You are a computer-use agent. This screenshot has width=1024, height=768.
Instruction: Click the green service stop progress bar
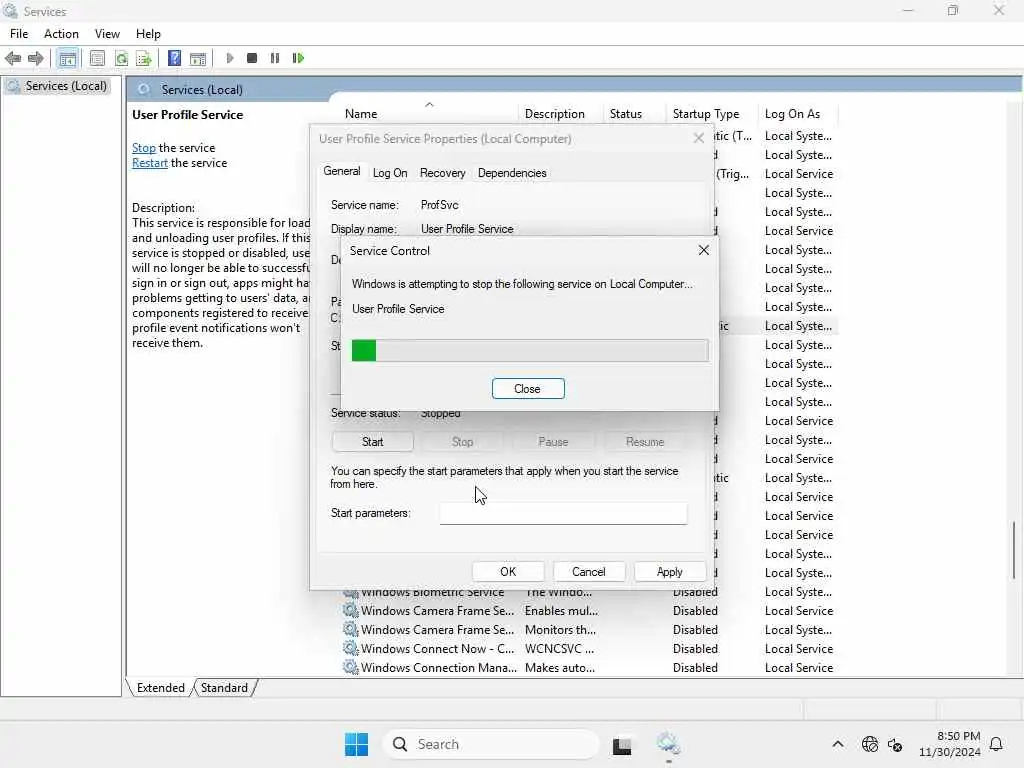pyautogui.click(x=530, y=351)
